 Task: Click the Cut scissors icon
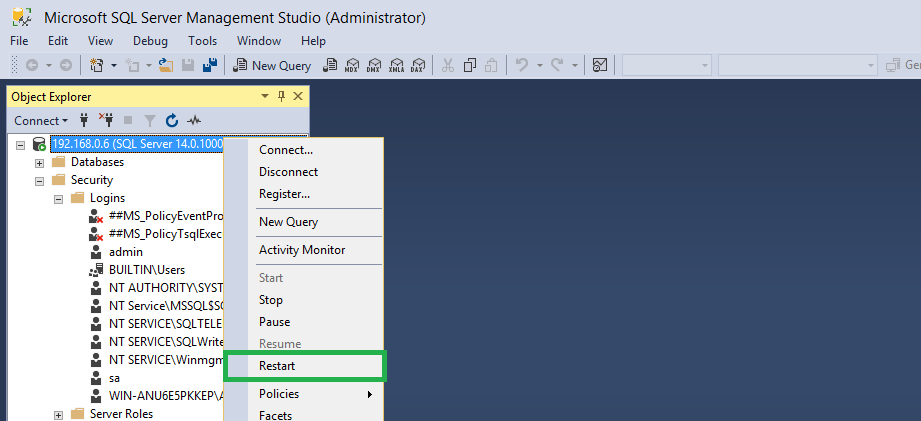pos(448,65)
